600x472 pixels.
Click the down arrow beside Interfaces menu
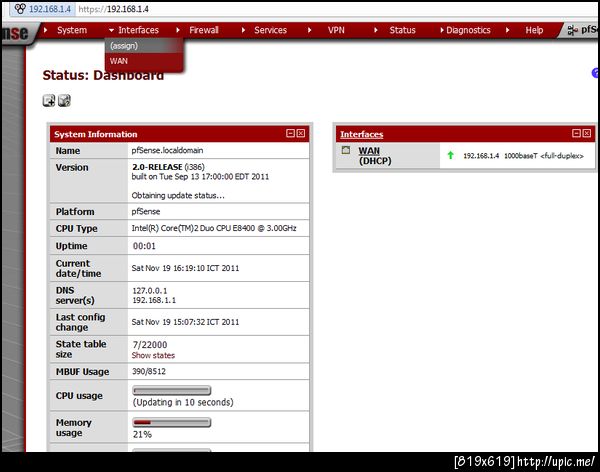(111, 30)
